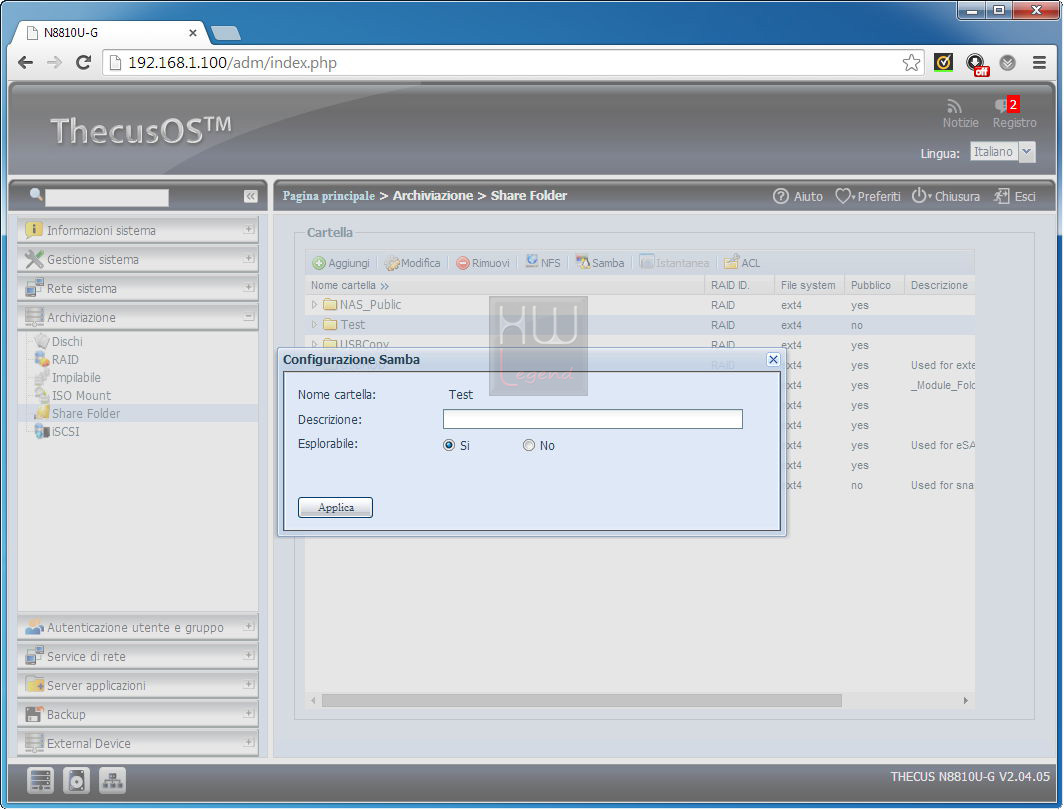
Task: Open ISO Mount in the sidebar
Action: 81,396
